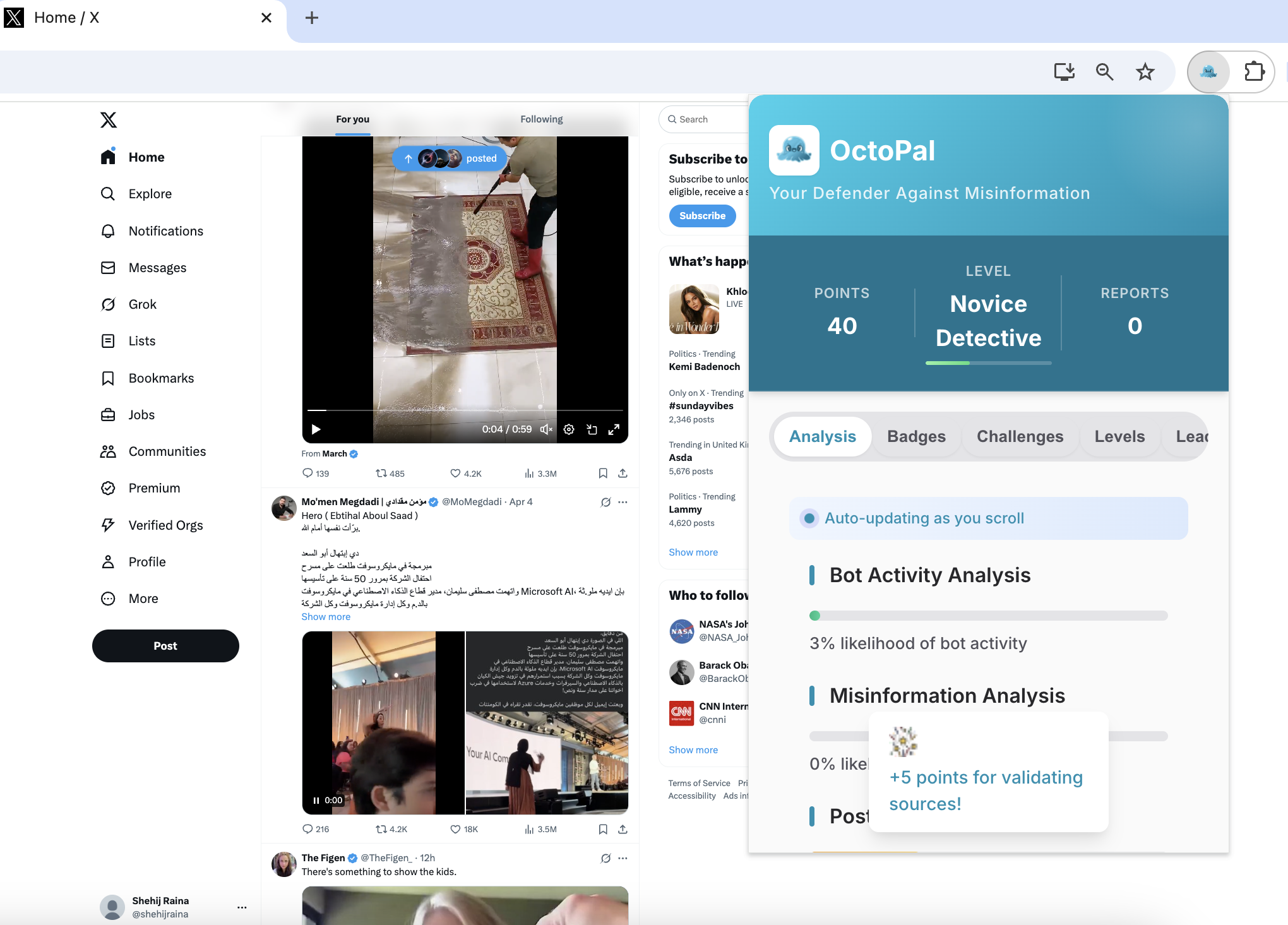The height and width of the screenshot is (925, 1288).
Task: Unmute the carpet video
Action: point(546,429)
